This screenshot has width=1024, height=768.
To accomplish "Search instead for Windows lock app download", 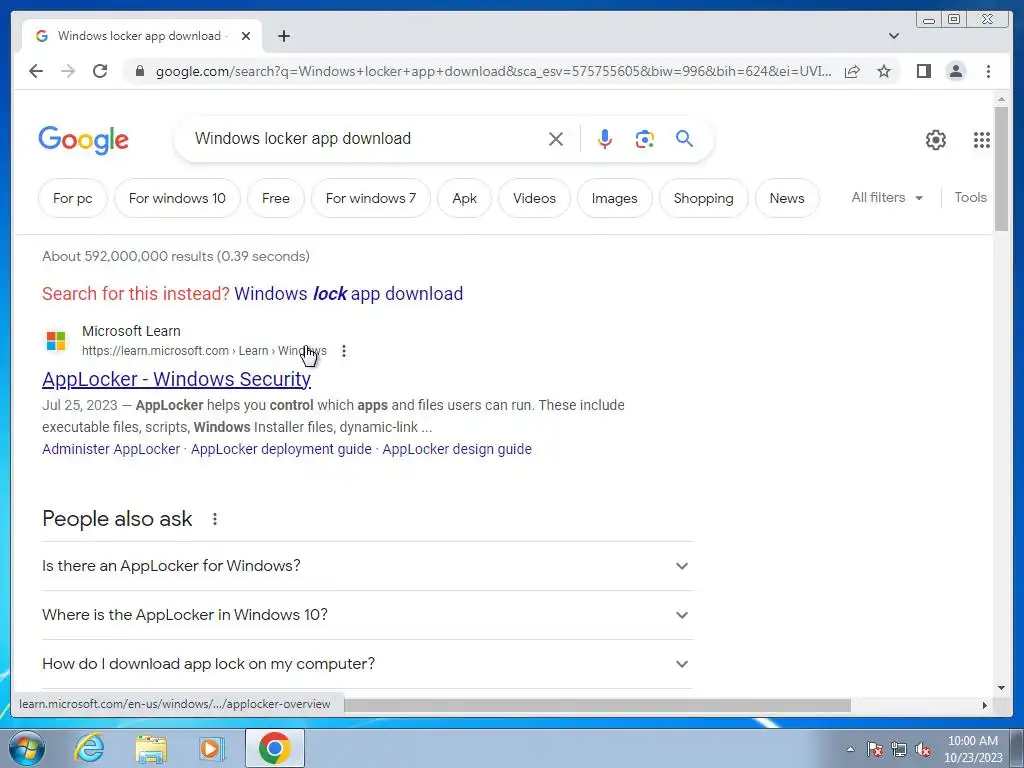I will [x=349, y=294].
